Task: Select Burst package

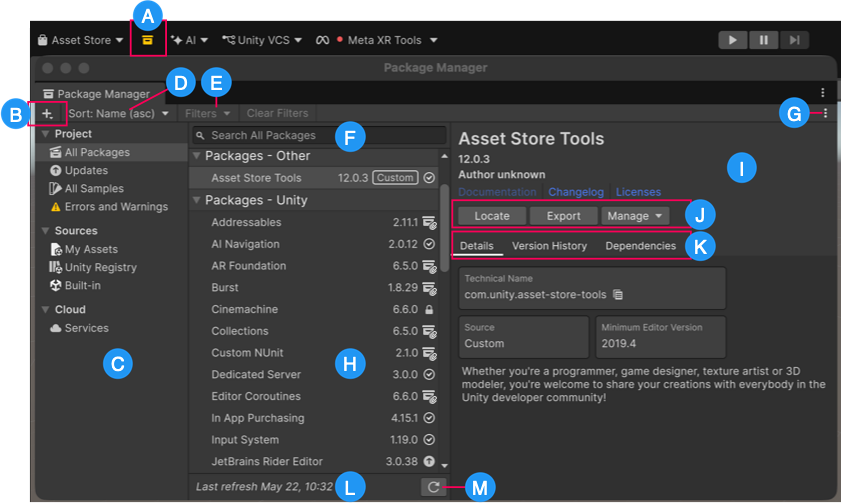Action: click(x=314, y=287)
